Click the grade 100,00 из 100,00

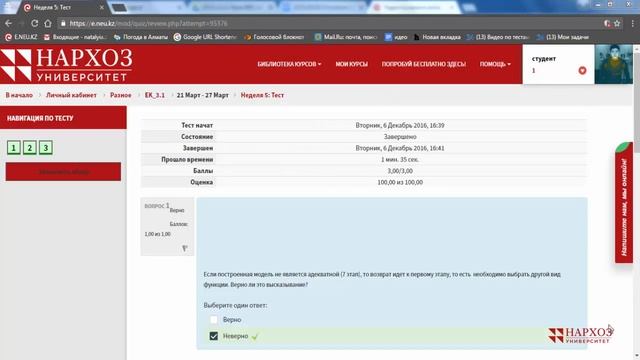click(400, 182)
